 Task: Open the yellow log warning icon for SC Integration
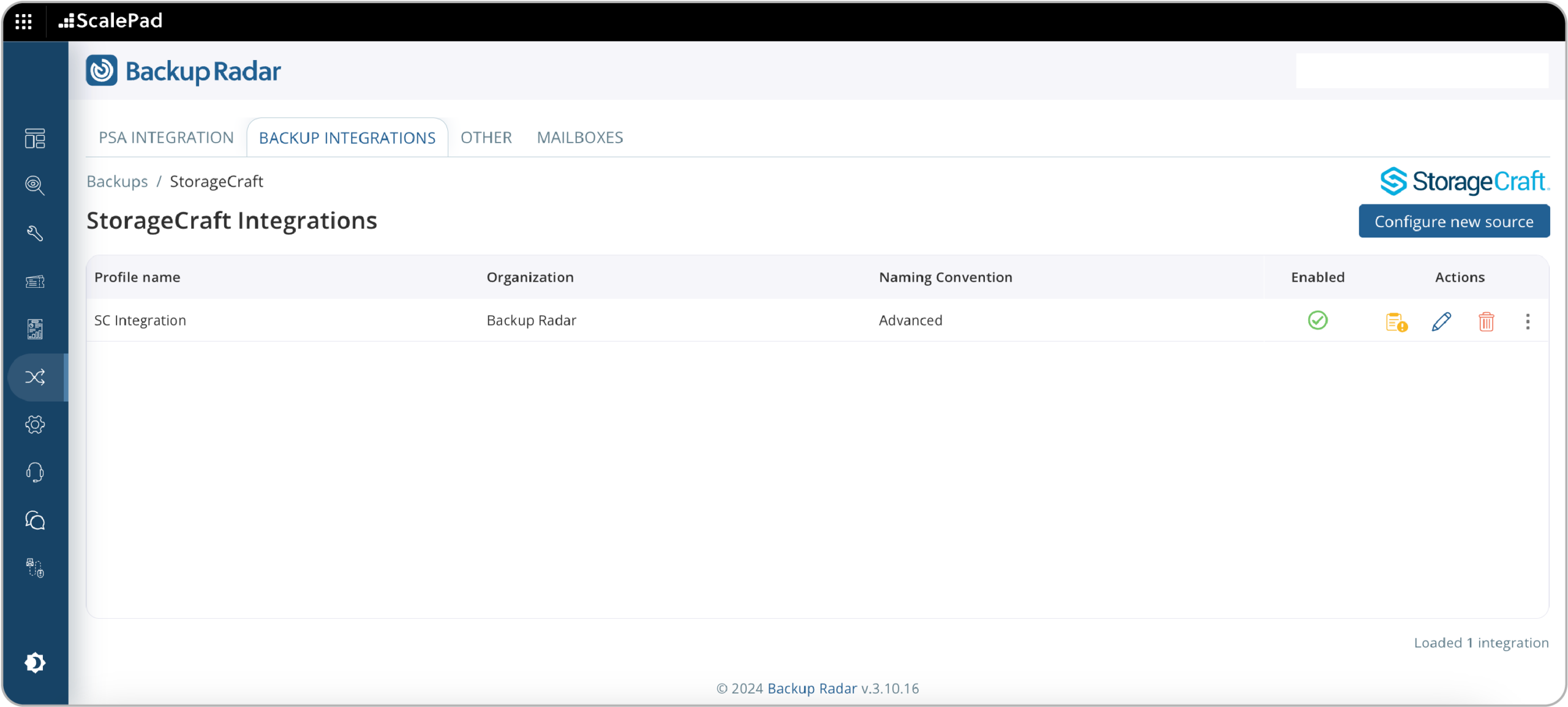tap(1396, 321)
